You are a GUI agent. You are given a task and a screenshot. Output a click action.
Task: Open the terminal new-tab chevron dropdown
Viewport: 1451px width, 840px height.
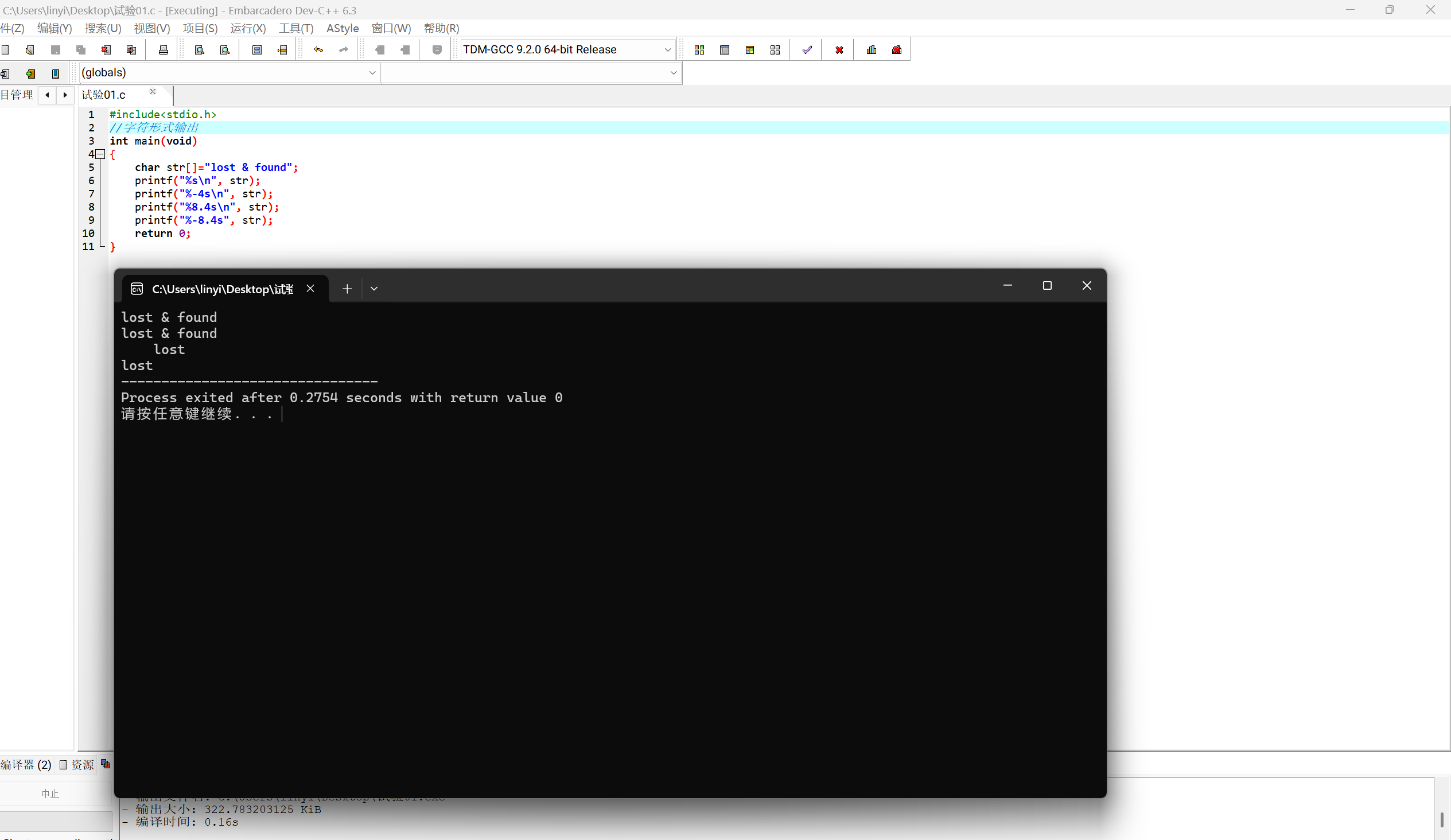tap(374, 289)
